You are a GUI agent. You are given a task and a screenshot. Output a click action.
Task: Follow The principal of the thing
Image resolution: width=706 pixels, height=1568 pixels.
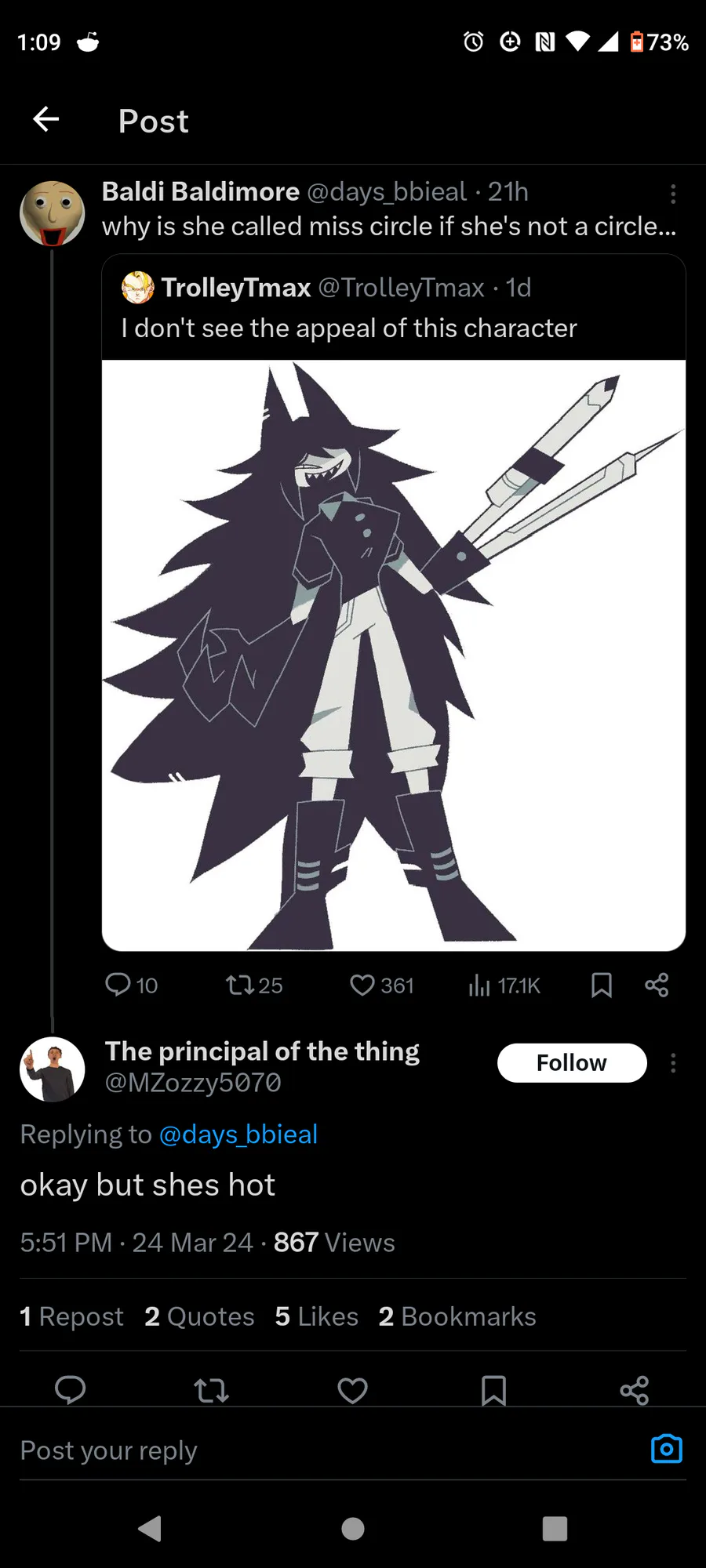coord(571,1063)
